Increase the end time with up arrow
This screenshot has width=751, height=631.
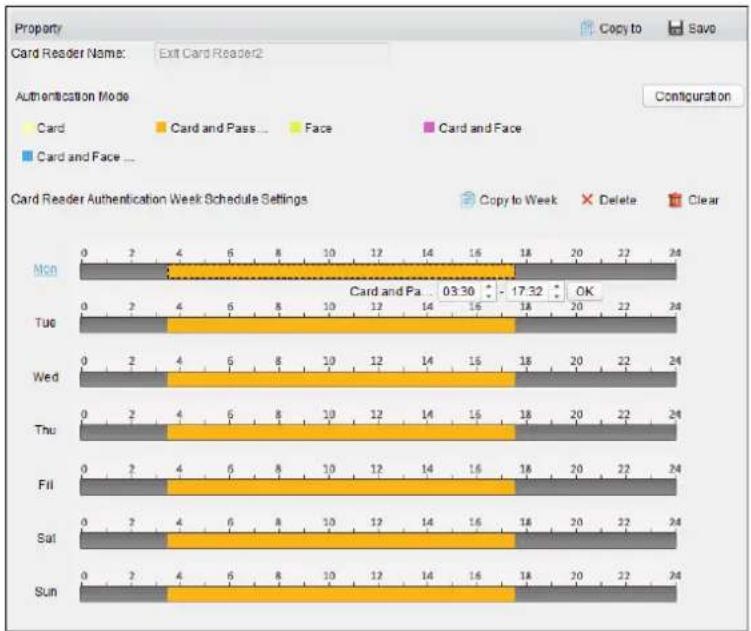coord(557,287)
